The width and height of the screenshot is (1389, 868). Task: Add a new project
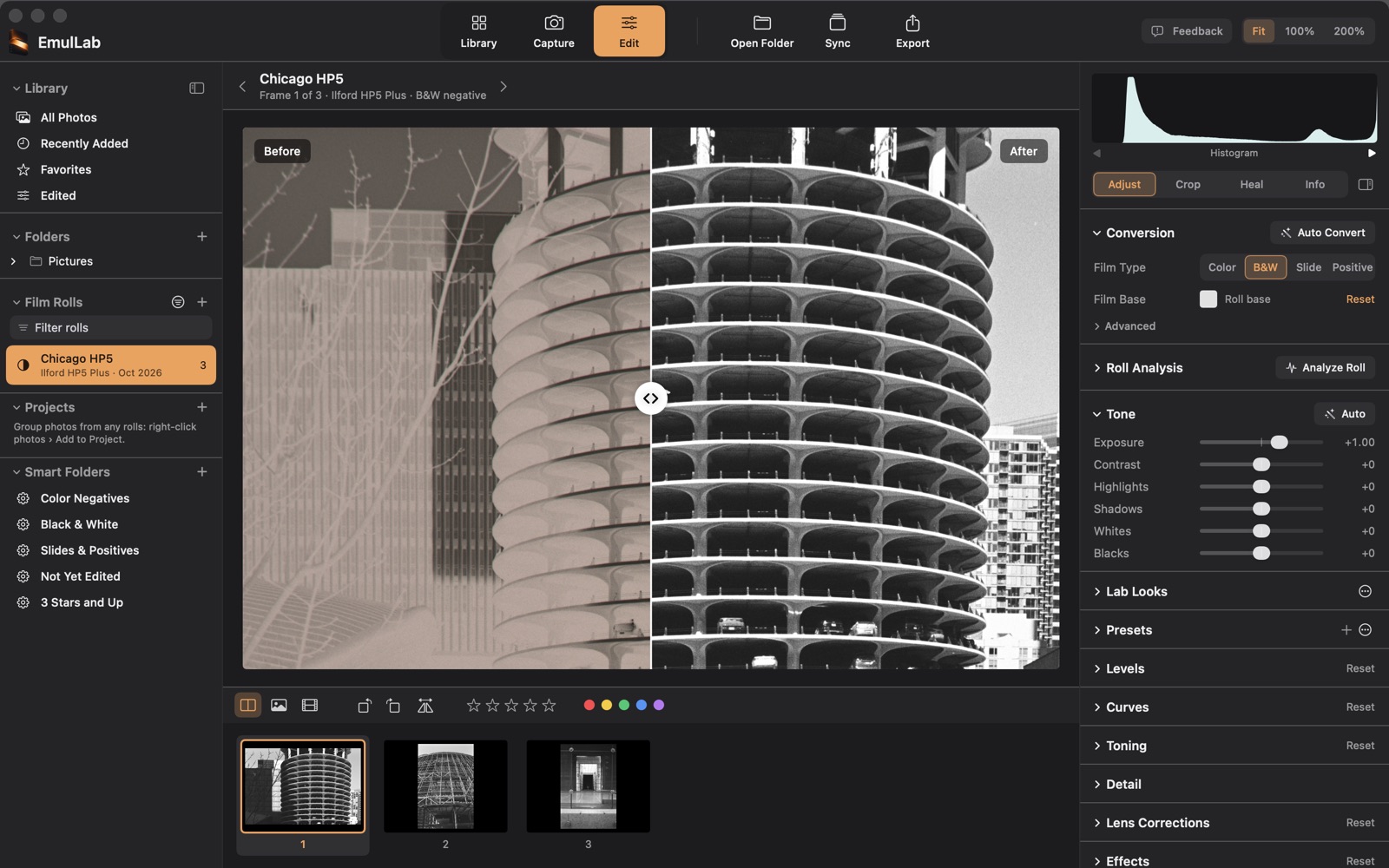point(202,407)
